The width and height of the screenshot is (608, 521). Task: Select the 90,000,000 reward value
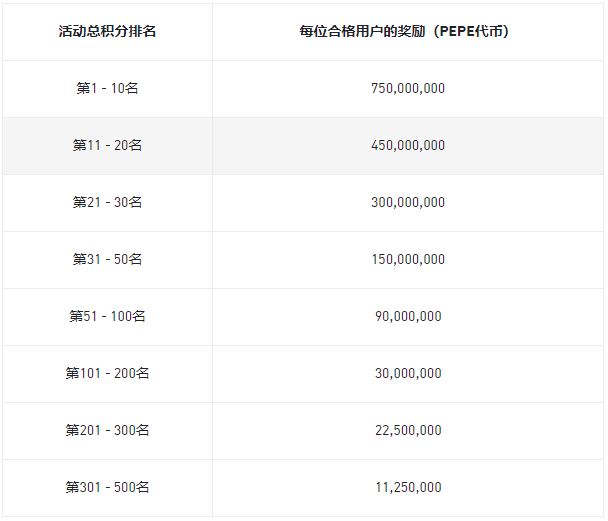pyautogui.click(x=407, y=316)
